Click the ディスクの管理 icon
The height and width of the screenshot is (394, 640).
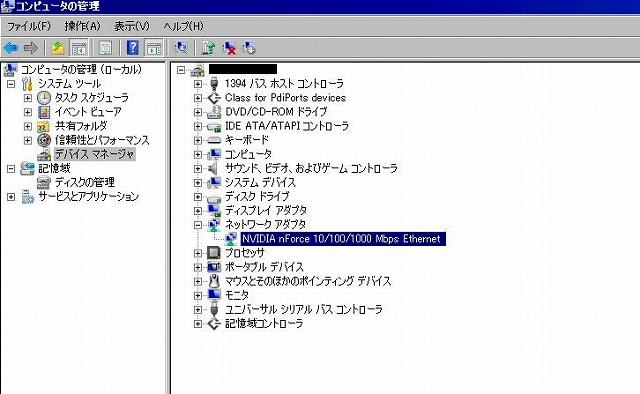pos(44,183)
